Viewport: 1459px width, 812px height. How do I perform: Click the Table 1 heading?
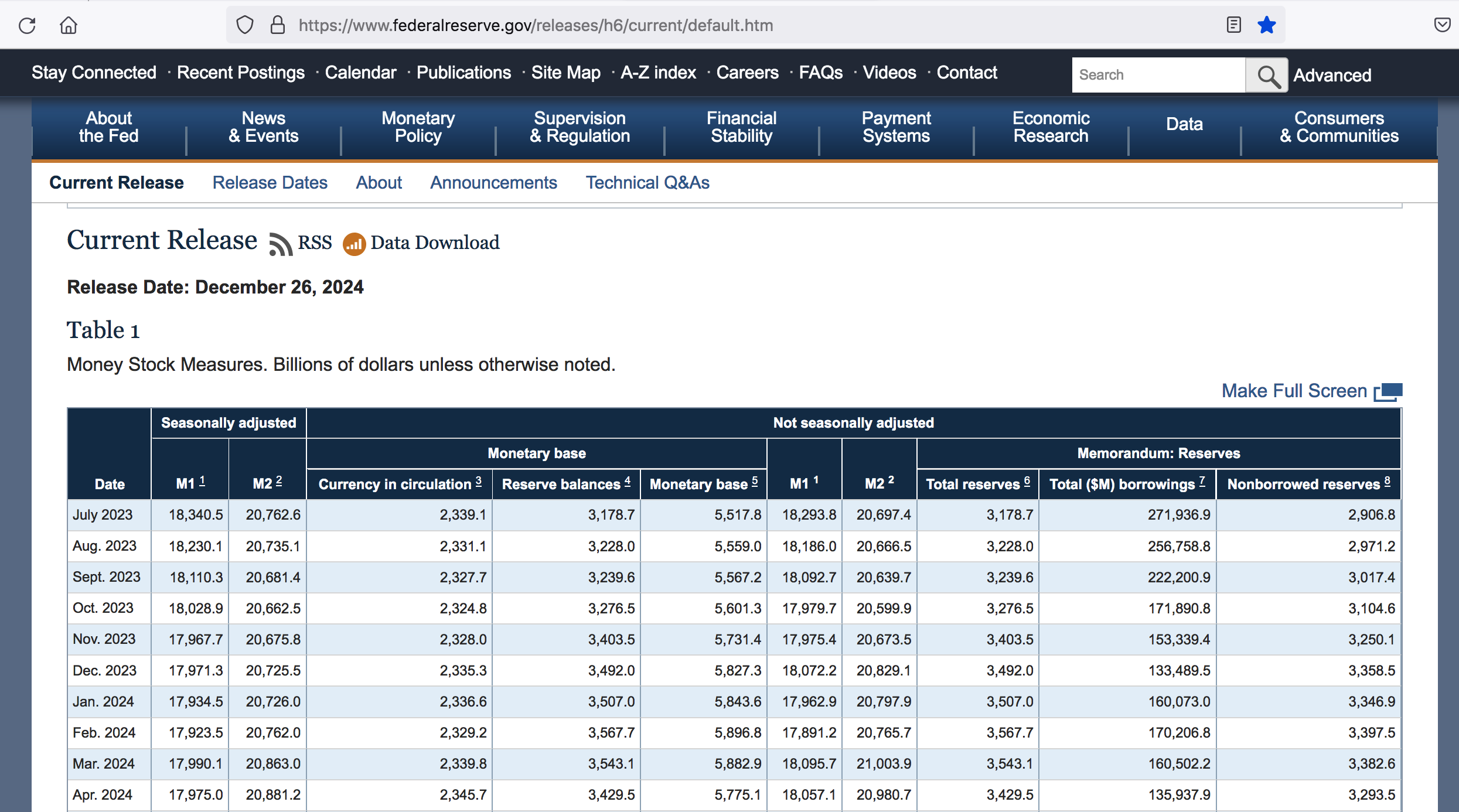[103, 330]
